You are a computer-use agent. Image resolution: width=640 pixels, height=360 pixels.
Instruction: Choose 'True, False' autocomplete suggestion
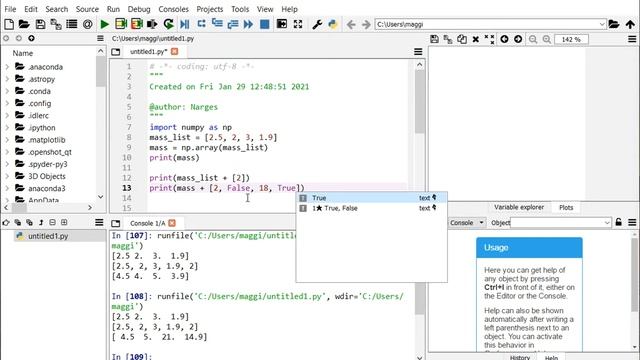pos(371,208)
